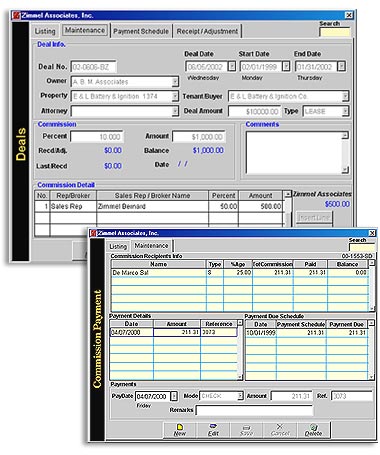Click the Remarks field
The height and width of the screenshot is (455, 380).
coord(255,410)
